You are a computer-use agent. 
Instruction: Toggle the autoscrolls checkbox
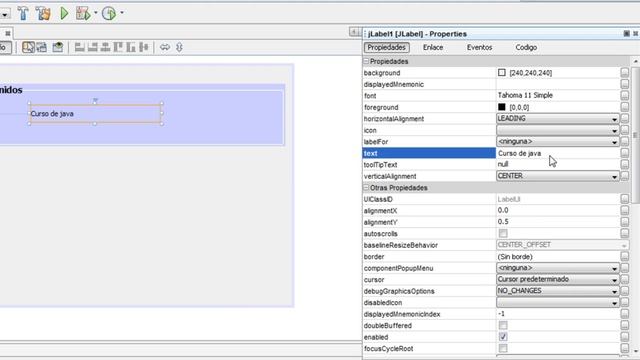click(x=503, y=233)
